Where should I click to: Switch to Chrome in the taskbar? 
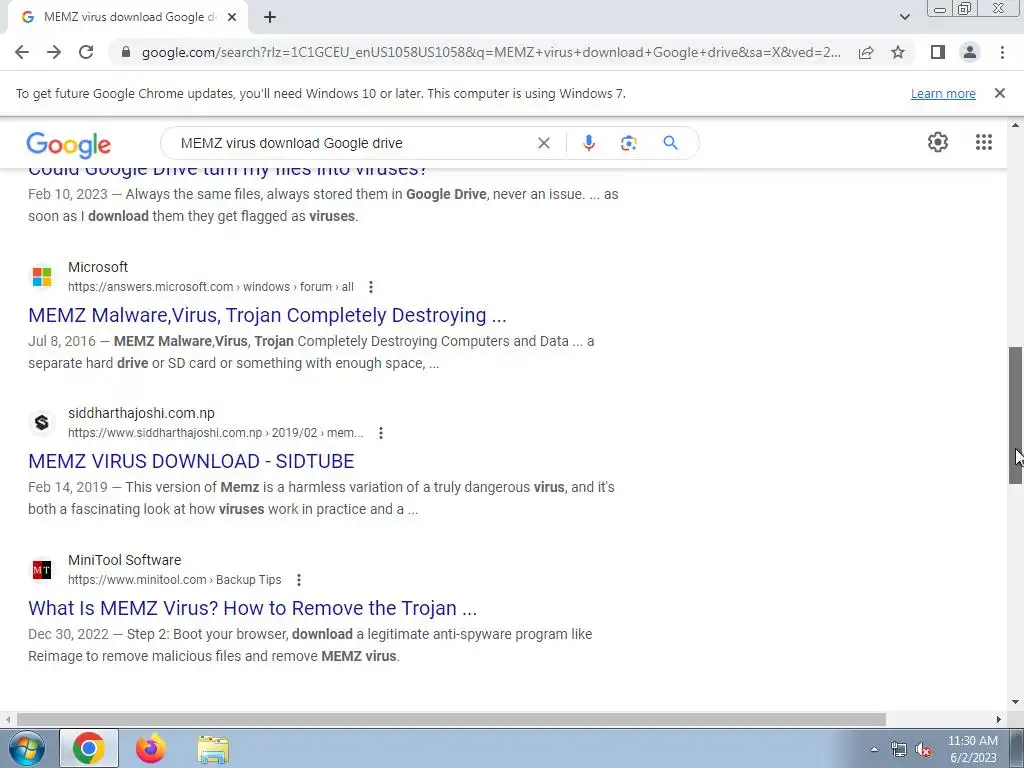coord(89,748)
